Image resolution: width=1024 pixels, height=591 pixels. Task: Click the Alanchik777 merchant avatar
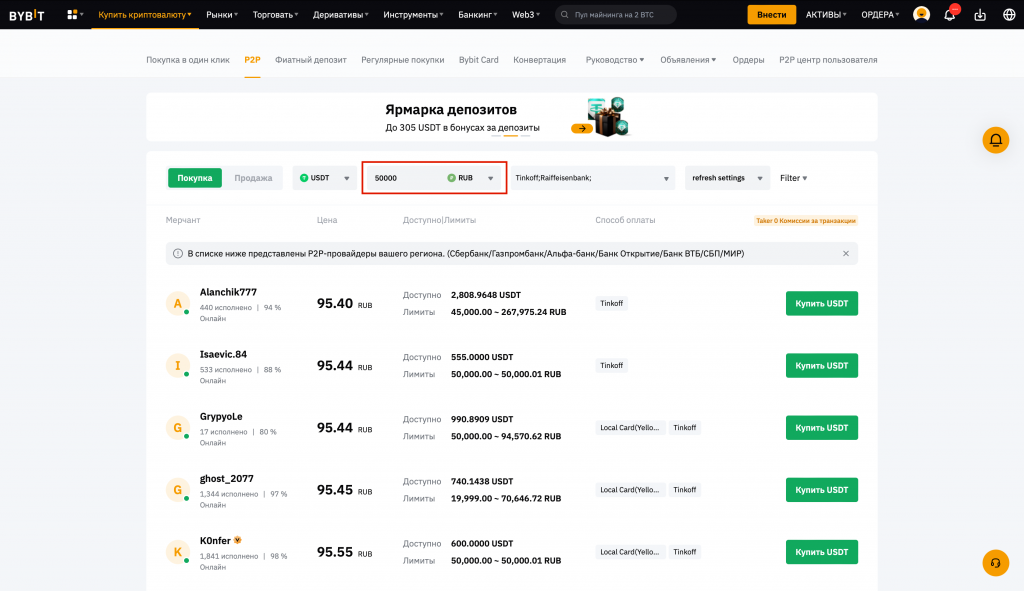[178, 304]
